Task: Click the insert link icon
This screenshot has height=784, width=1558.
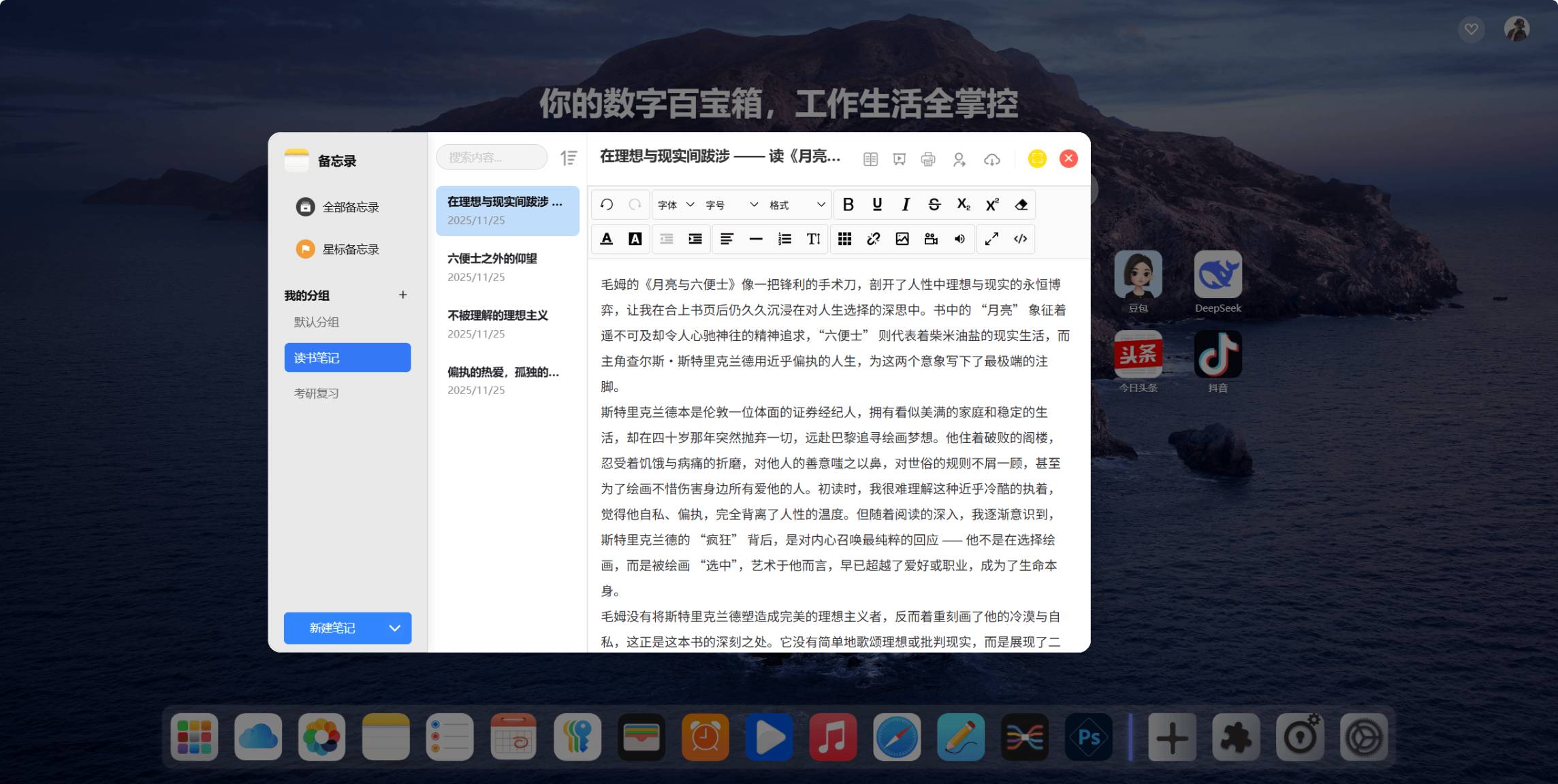Action: pyautogui.click(x=873, y=239)
